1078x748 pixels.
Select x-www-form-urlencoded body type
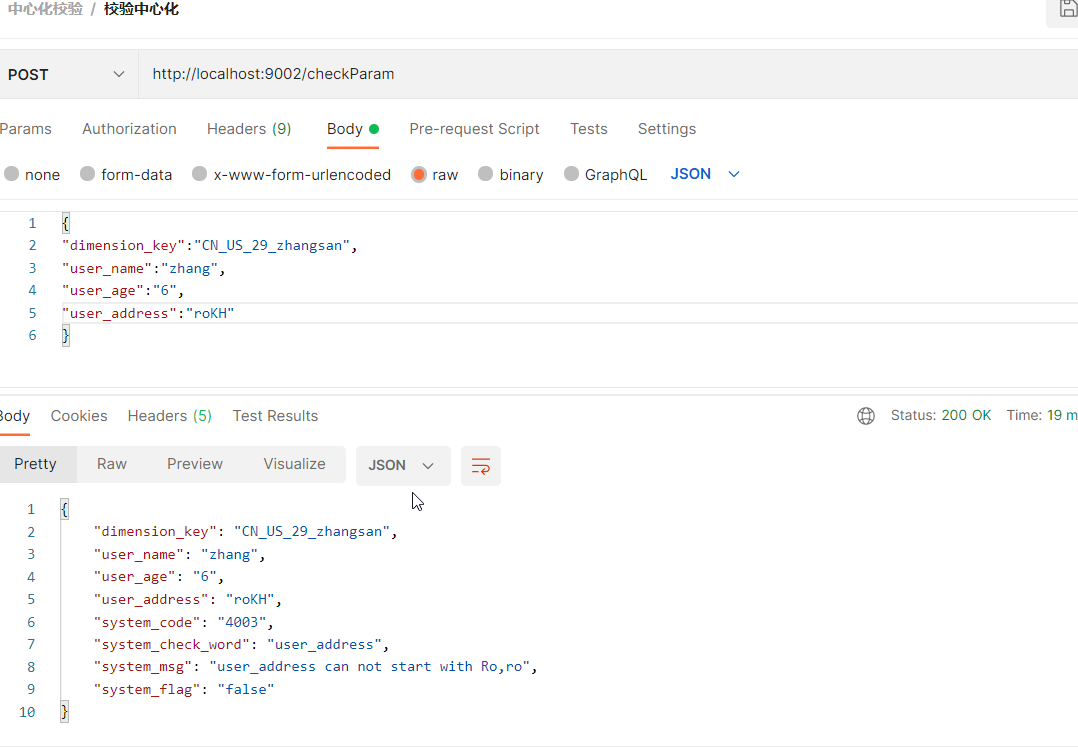pos(199,174)
